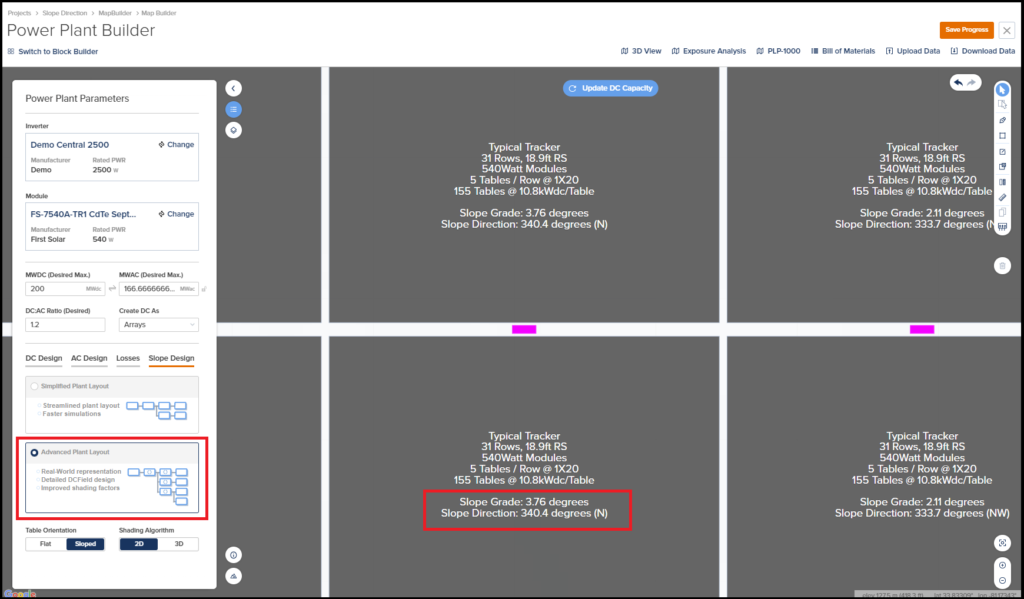
Task: Set Table Orientation to Flat
Action: [46, 543]
